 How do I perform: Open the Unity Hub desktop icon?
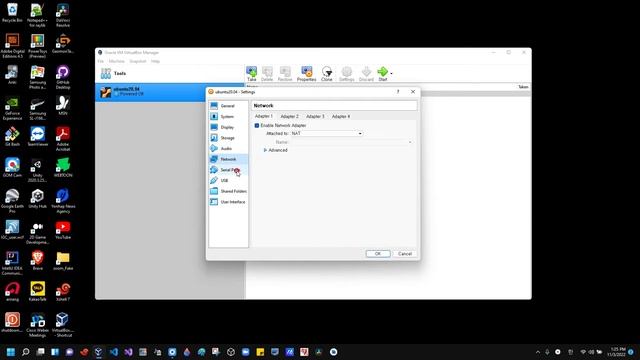click(x=38, y=199)
